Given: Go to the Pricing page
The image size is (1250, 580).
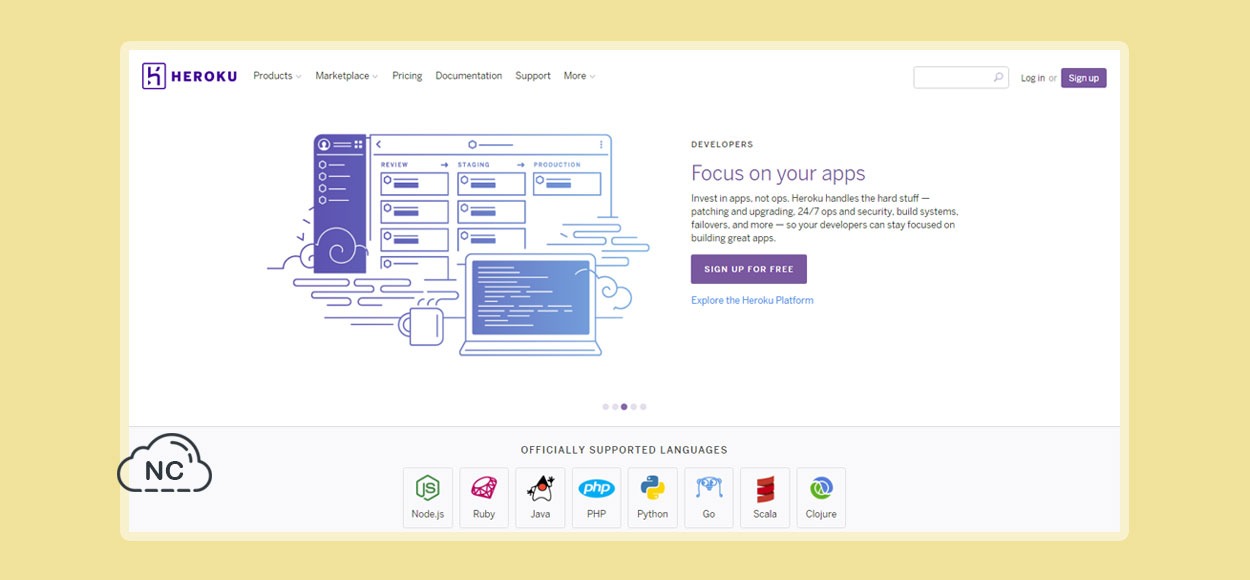Looking at the screenshot, I should point(407,76).
